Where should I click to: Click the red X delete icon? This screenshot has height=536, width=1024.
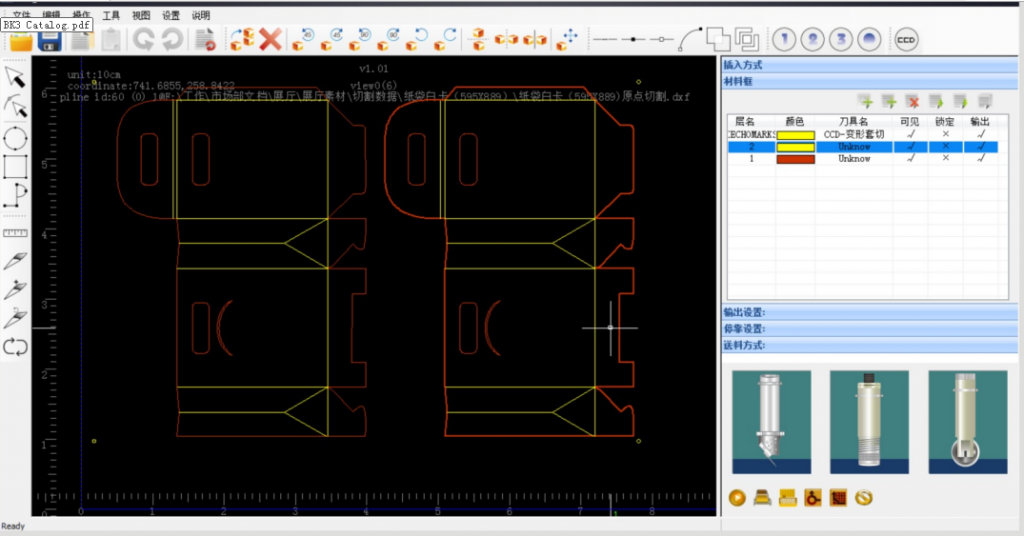270,40
